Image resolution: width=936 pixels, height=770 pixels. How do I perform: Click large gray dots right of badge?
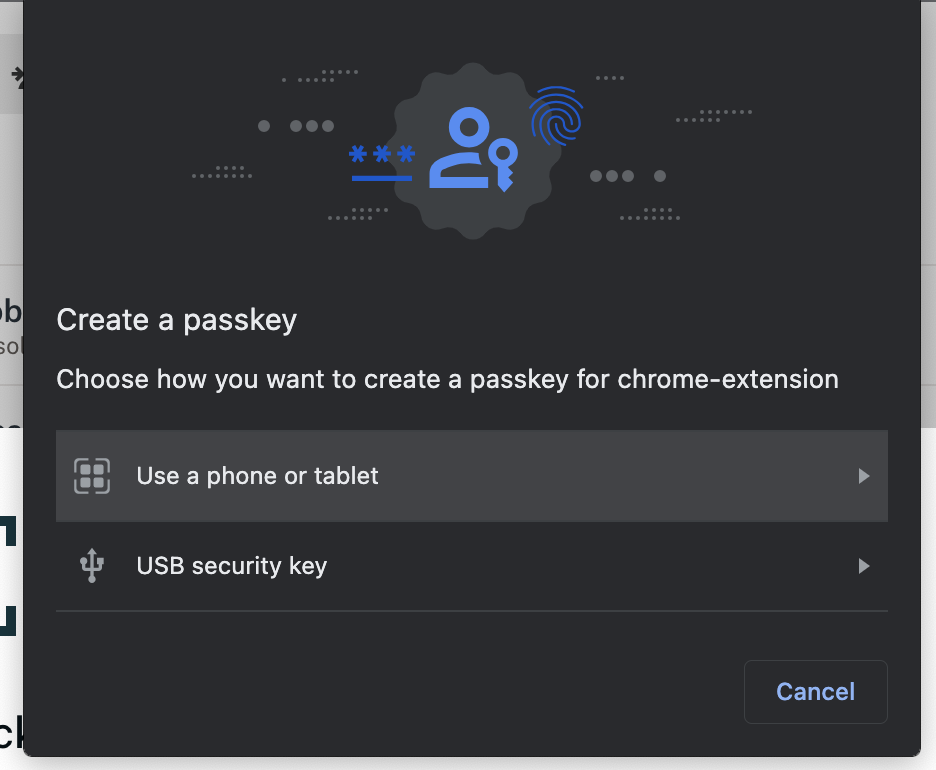pos(627,176)
